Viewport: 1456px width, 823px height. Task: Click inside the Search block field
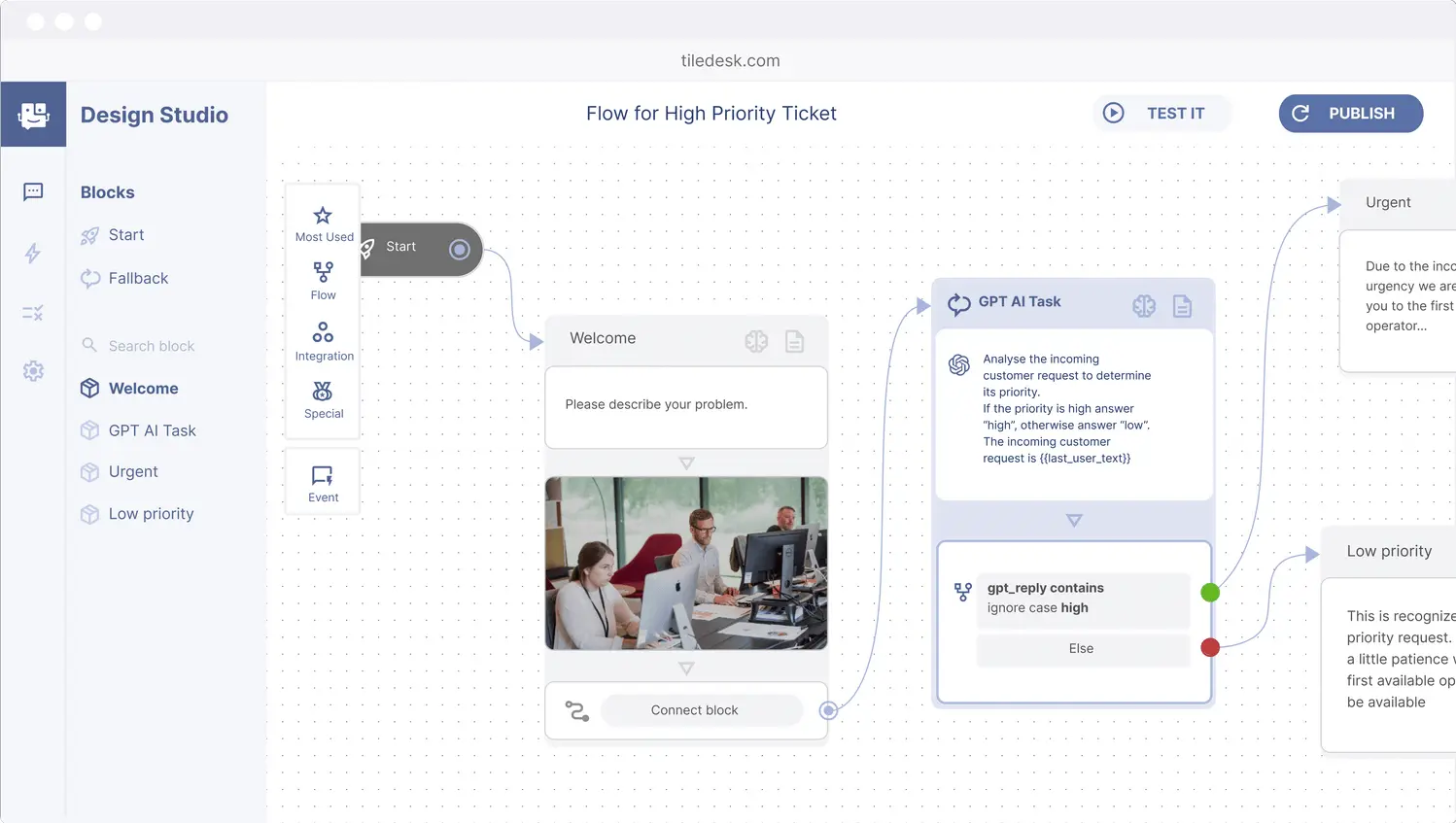point(152,346)
